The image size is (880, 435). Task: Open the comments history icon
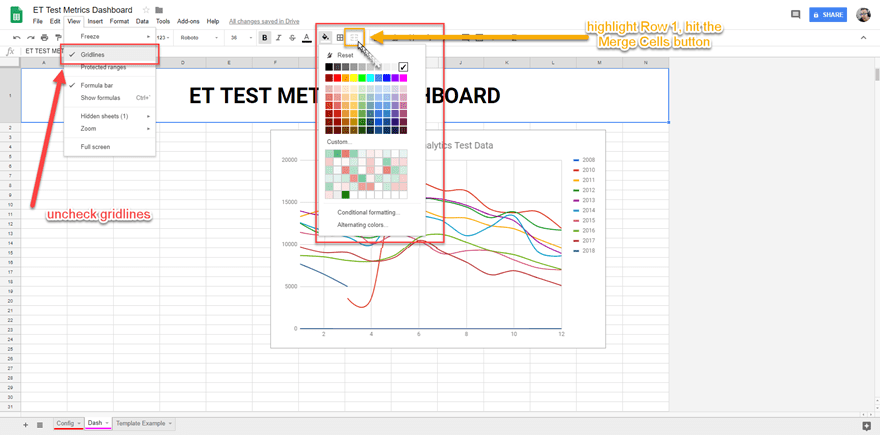pos(795,15)
